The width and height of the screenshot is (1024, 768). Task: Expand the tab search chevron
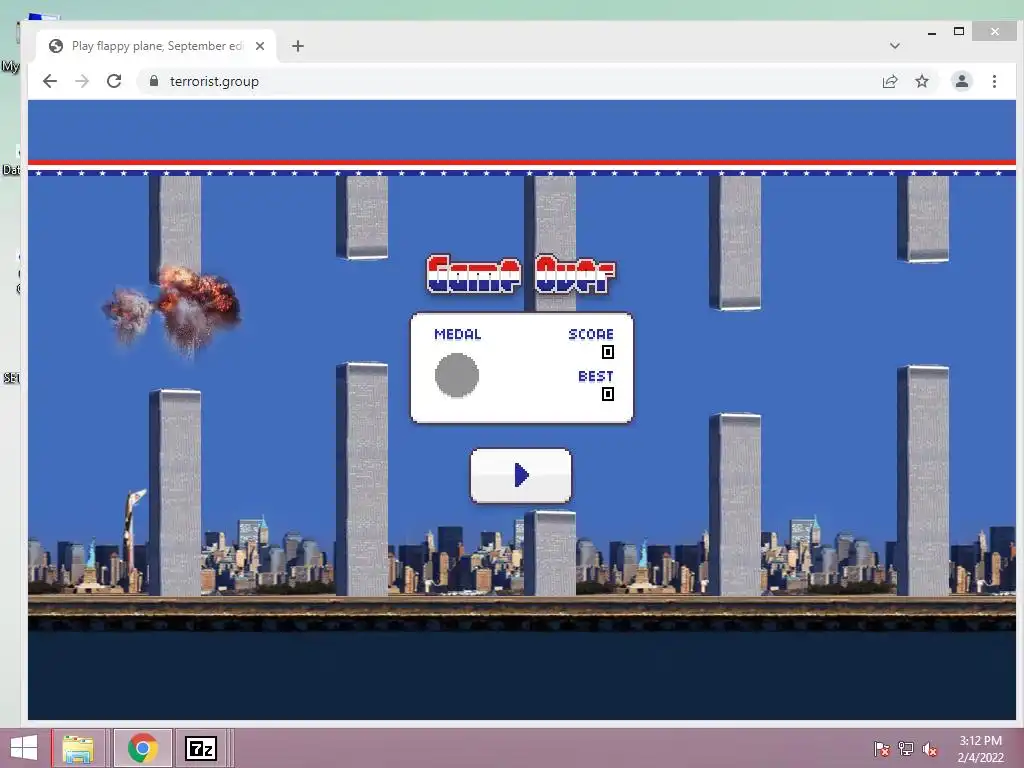pyautogui.click(x=895, y=46)
